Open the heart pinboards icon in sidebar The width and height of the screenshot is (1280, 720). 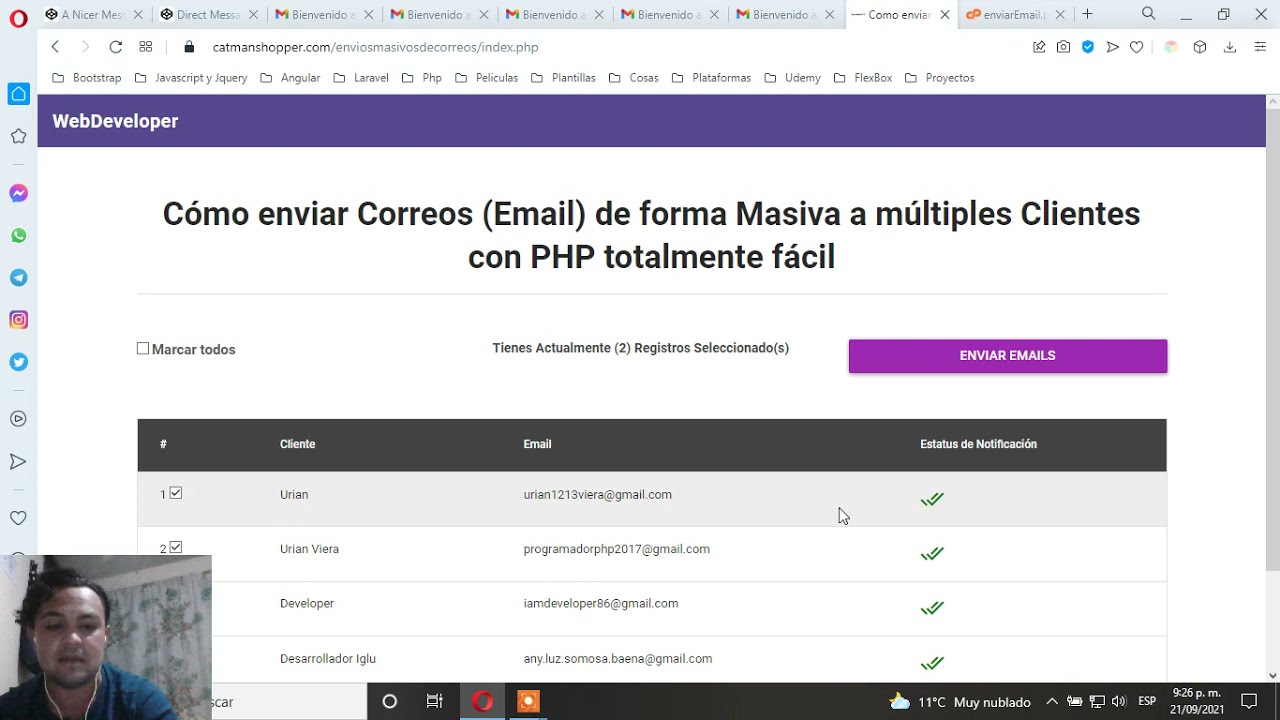click(18, 518)
